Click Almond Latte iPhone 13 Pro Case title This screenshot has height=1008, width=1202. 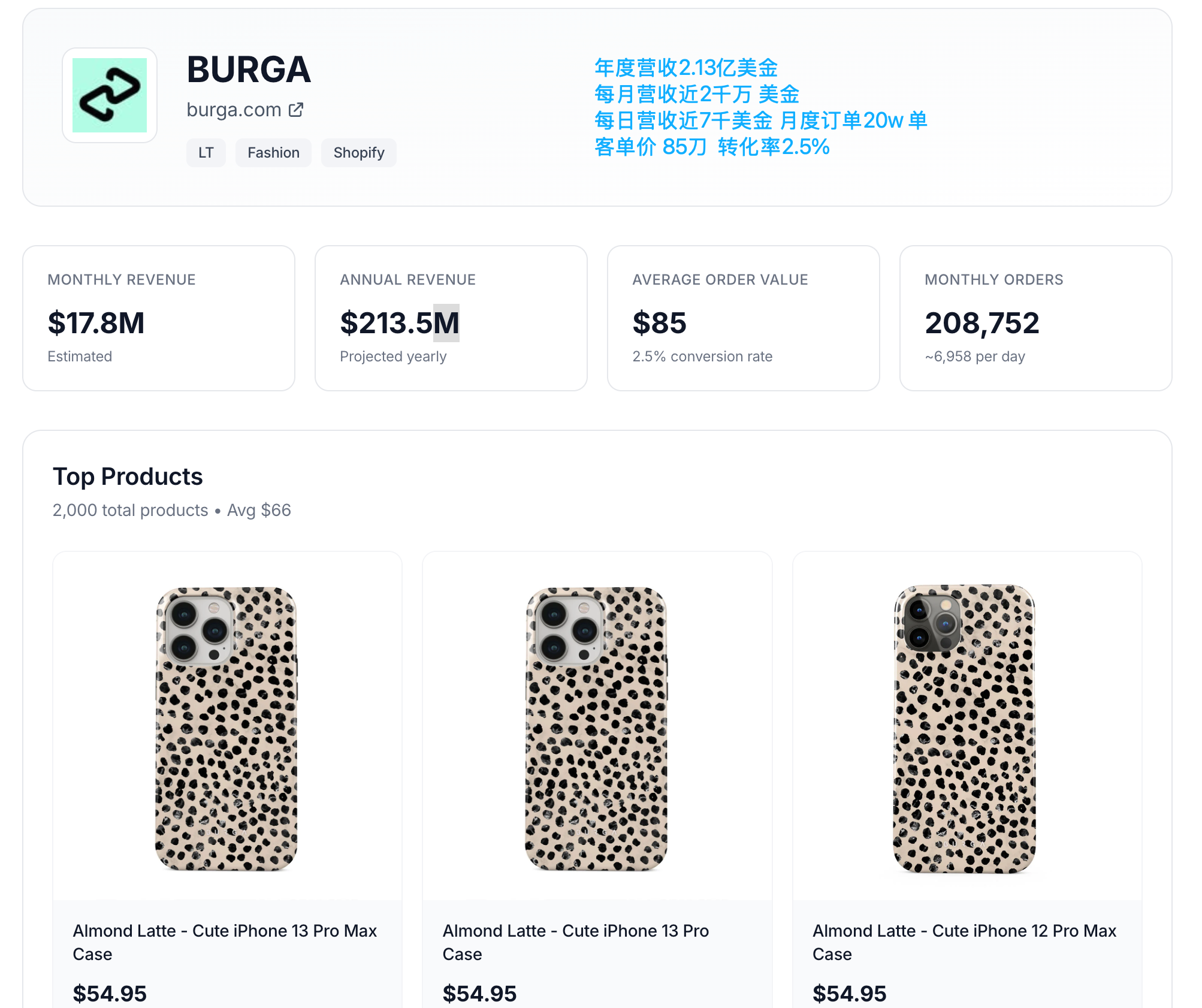tap(576, 942)
